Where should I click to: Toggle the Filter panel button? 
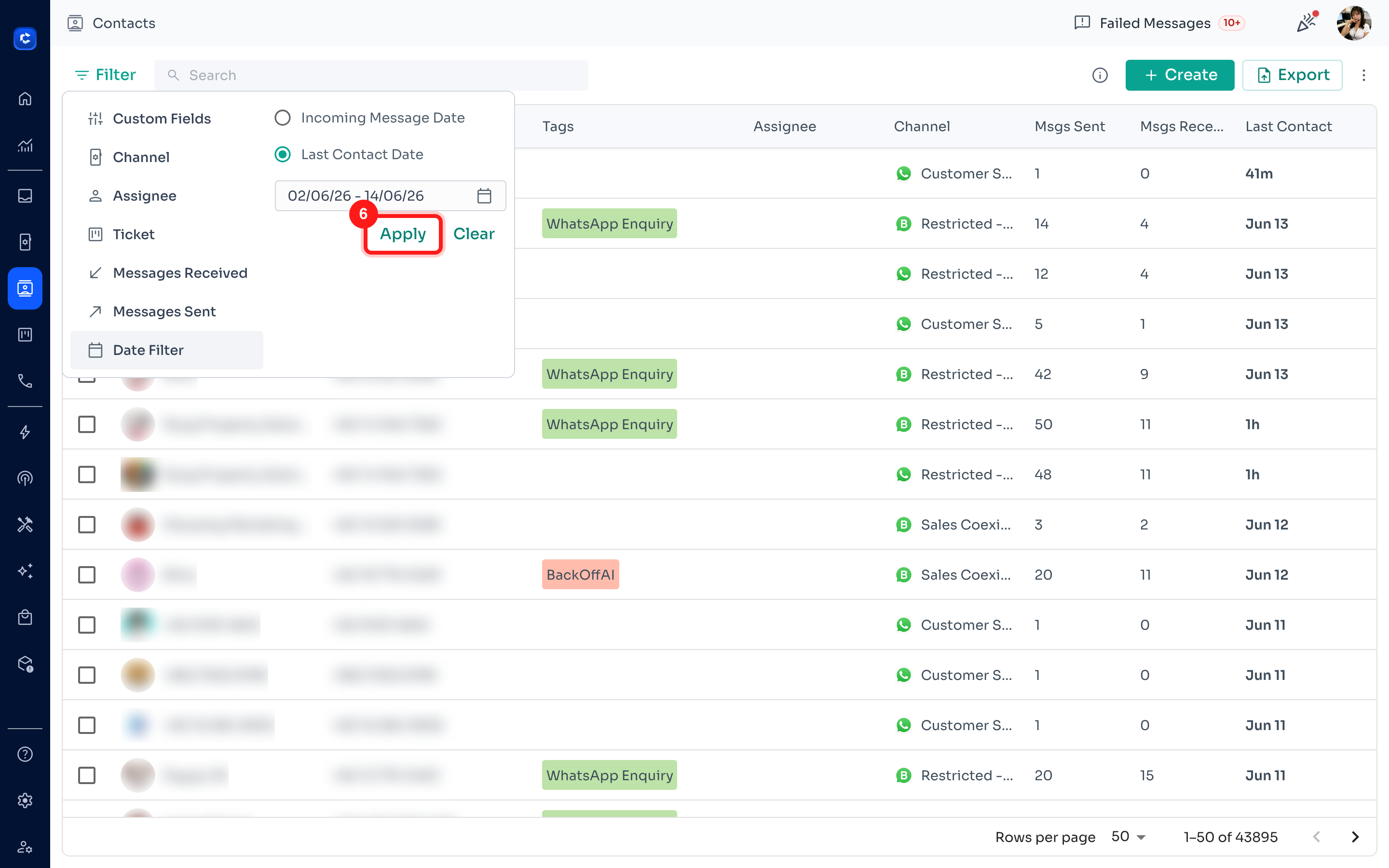pyautogui.click(x=106, y=75)
